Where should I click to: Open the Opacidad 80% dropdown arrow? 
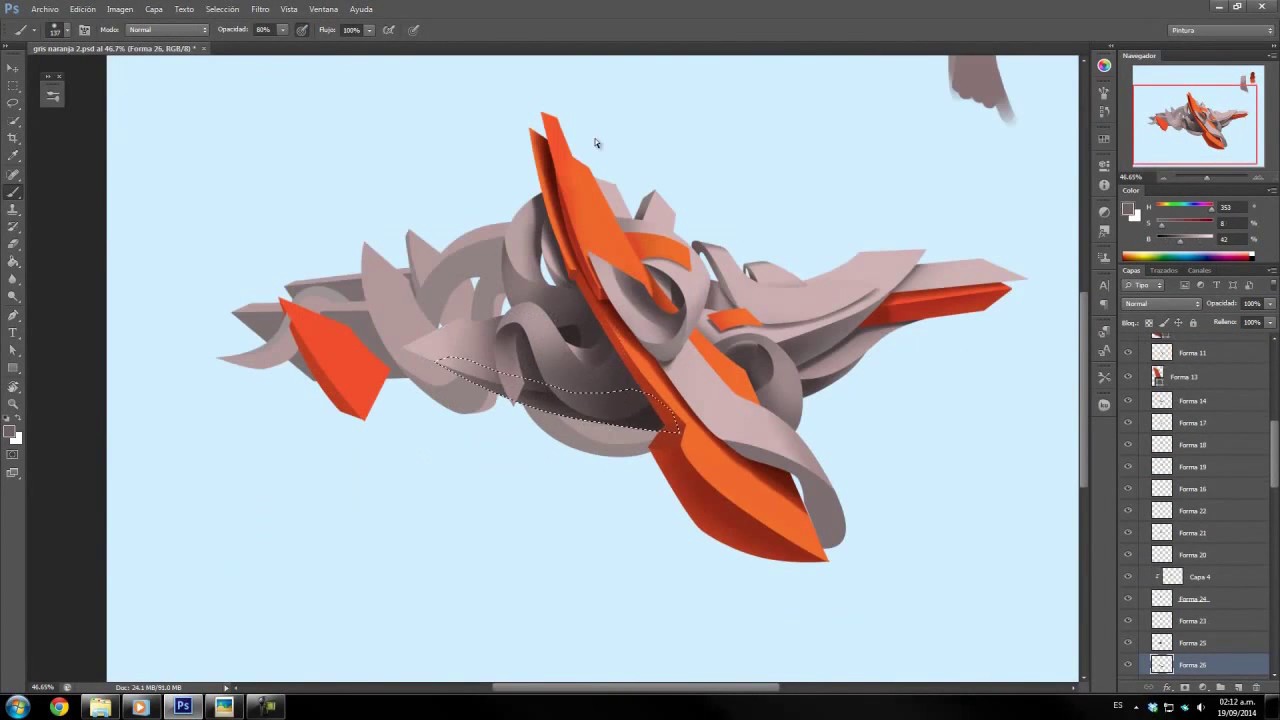coord(282,30)
